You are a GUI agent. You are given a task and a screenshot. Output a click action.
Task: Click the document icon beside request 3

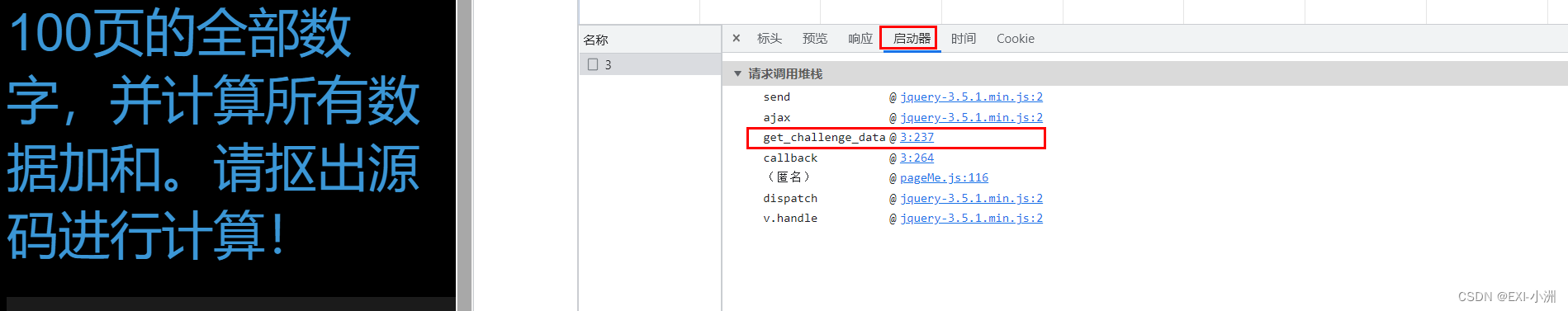coord(592,64)
